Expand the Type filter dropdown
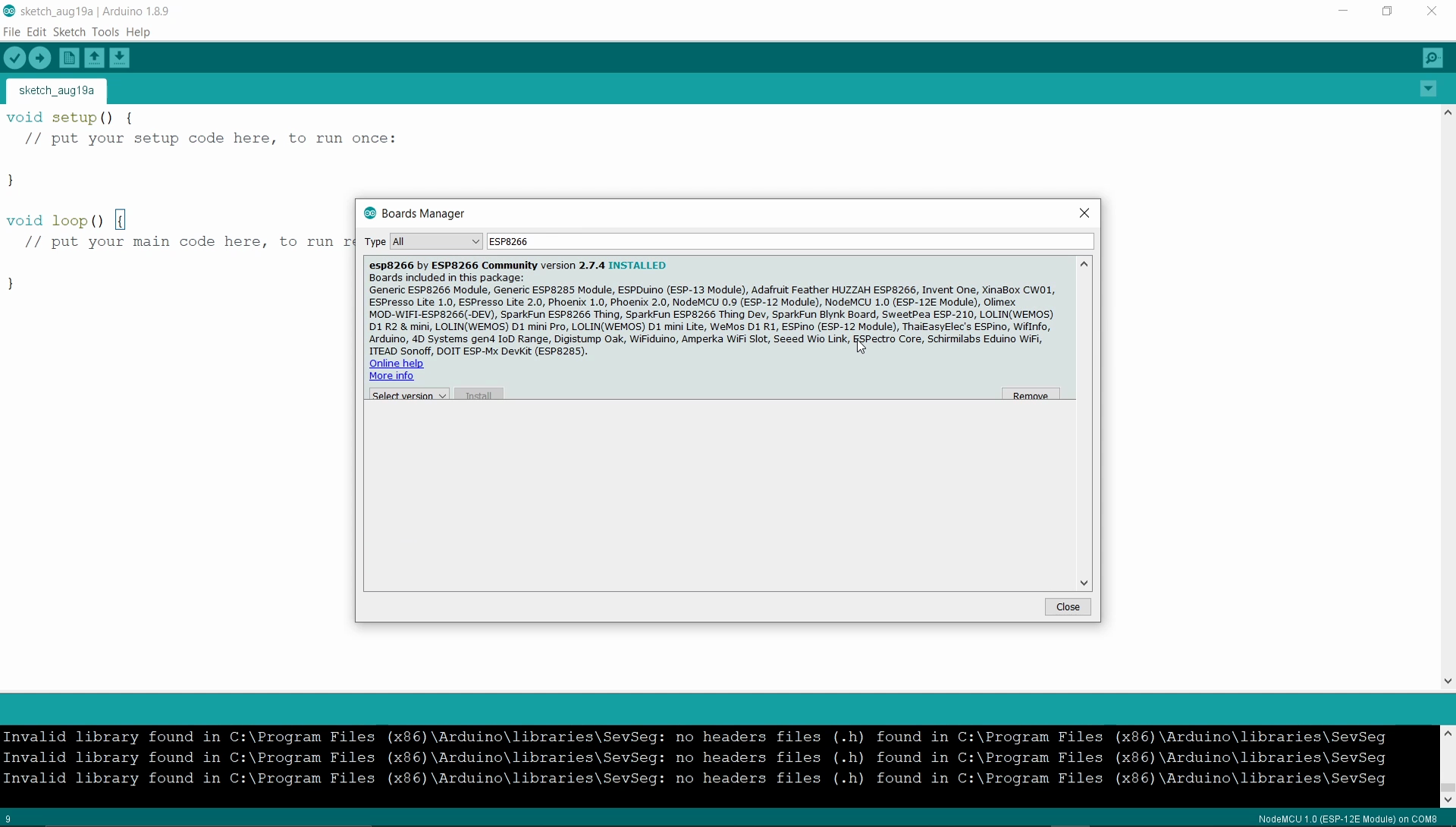 (436, 241)
